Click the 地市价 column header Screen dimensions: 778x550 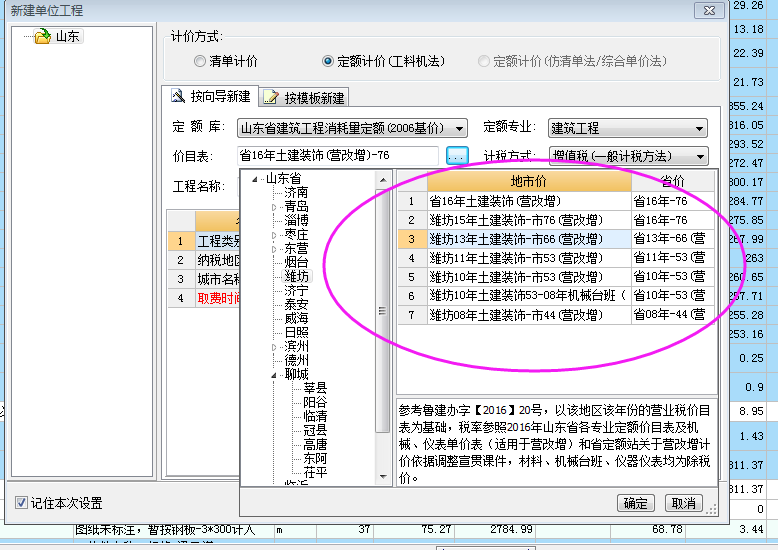pos(529,182)
